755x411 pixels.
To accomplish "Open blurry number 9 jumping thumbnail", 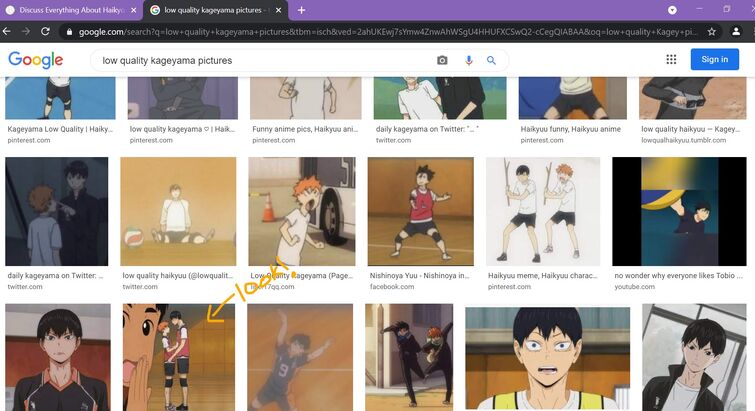I will pos(300,357).
